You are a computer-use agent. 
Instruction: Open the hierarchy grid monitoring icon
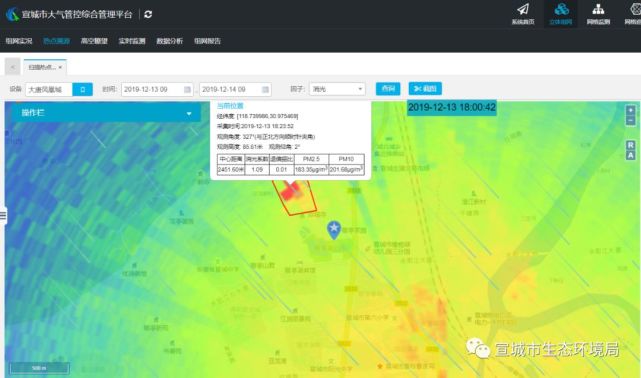[x=598, y=13]
